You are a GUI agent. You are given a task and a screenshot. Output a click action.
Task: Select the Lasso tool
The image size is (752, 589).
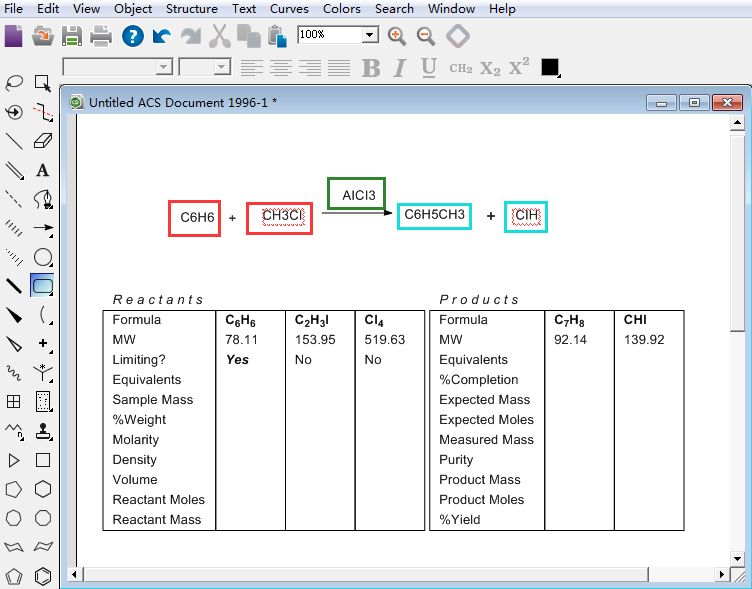14,82
